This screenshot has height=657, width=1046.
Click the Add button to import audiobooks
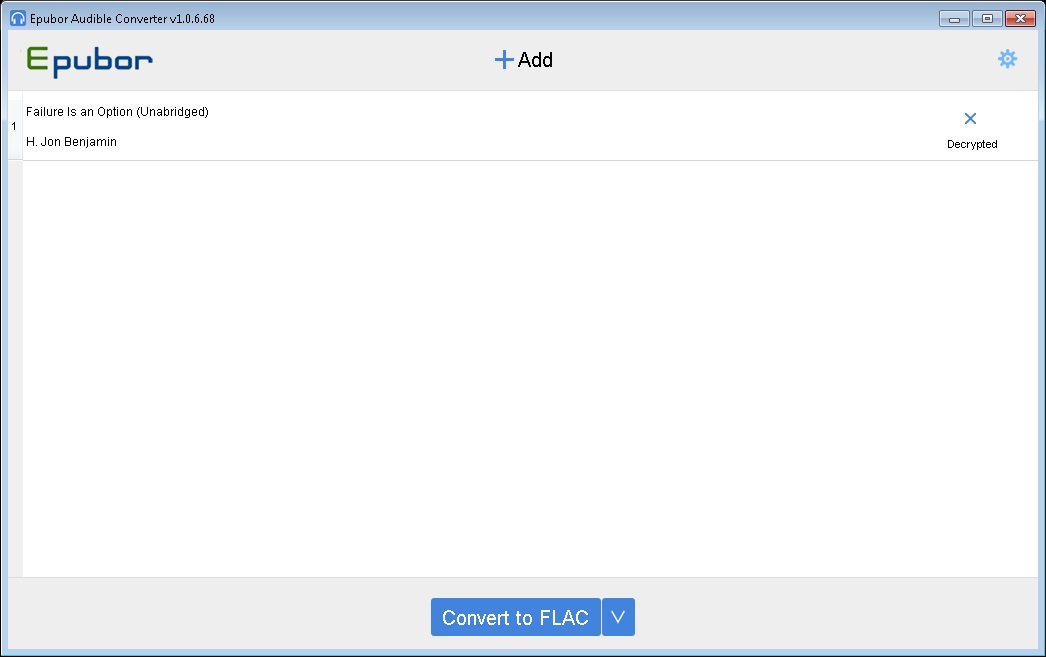click(524, 60)
